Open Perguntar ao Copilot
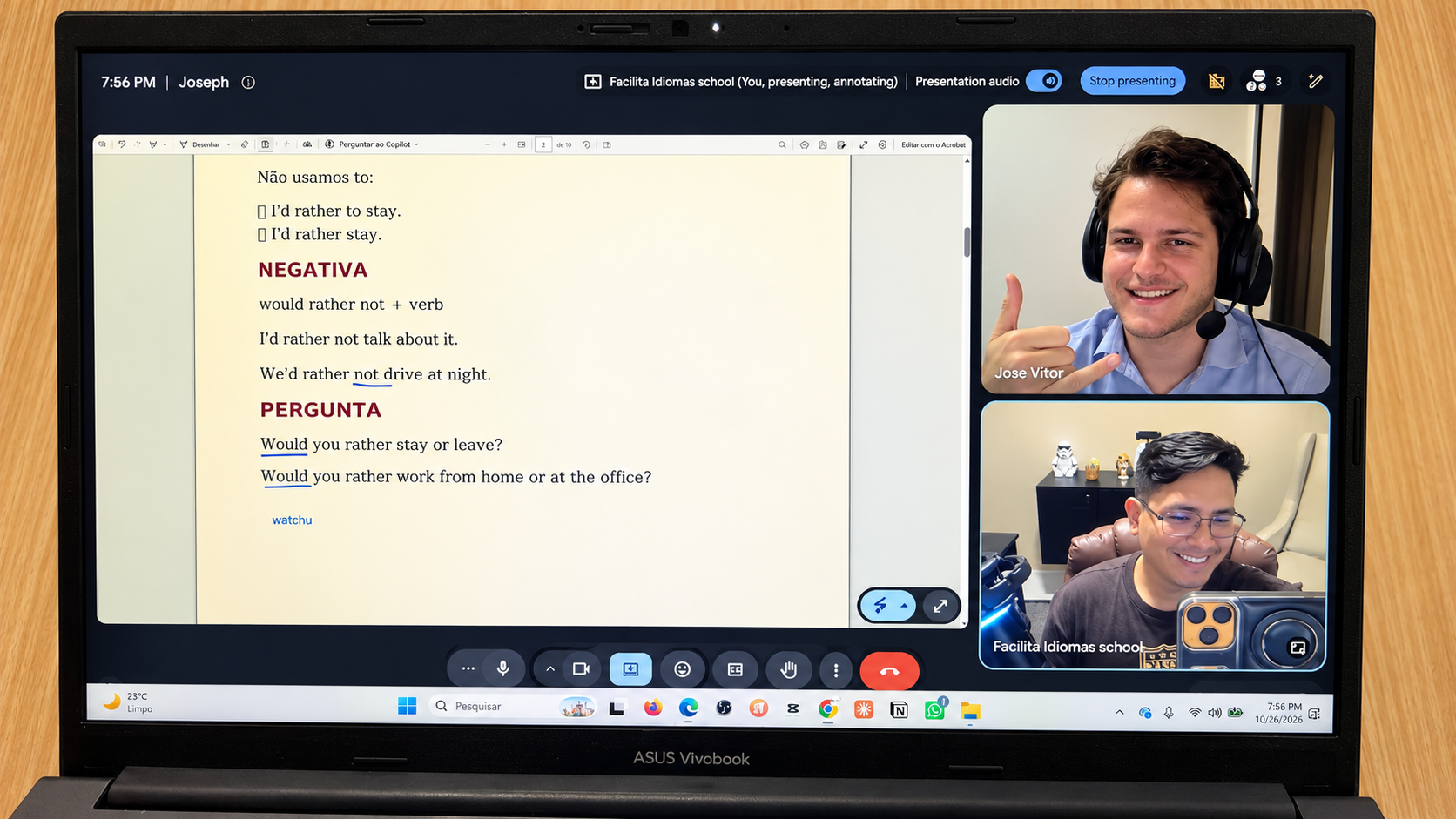Viewport: 1456px width, 819px height. 367,144
